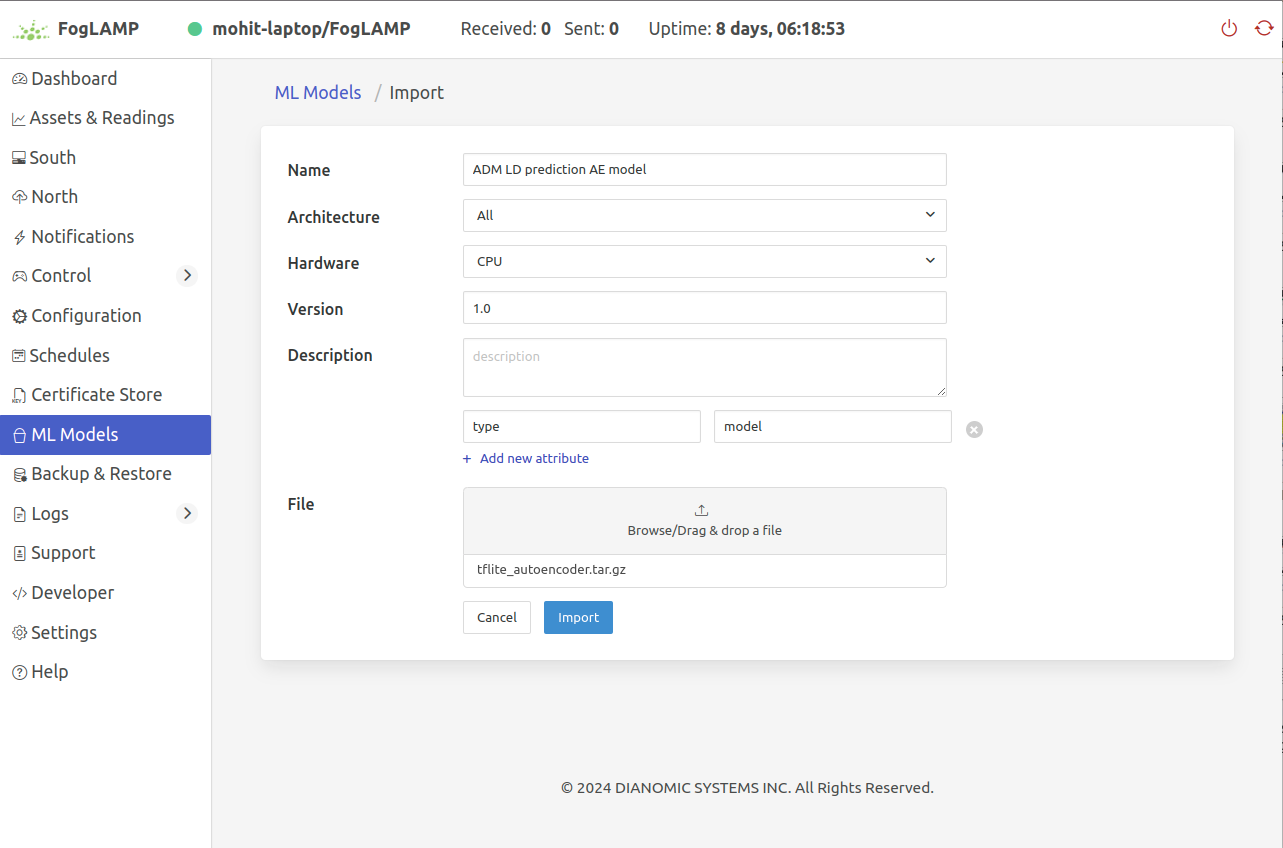
Task: Open Certificate Store from sidebar
Action: (x=96, y=395)
